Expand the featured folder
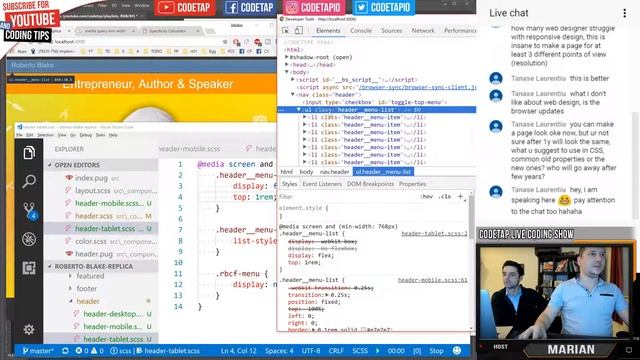The width and height of the screenshot is (640, 360). pyautogui.click(x=71, y=276)
